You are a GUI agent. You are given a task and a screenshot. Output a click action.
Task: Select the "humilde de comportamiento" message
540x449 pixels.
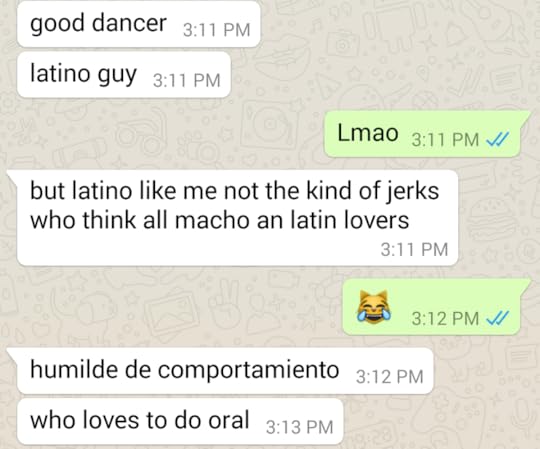pos(222,370)
